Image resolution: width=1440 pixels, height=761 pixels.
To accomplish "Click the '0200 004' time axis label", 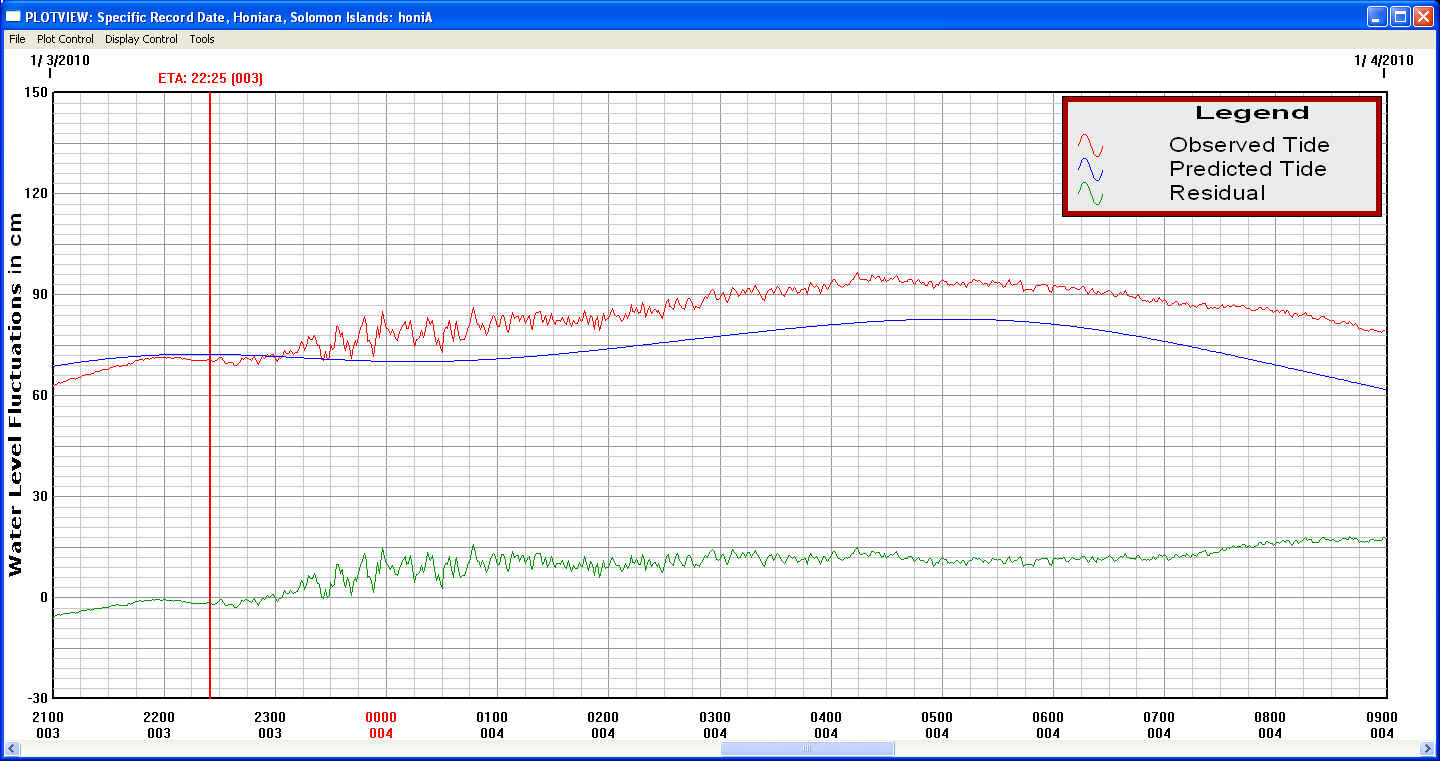I will point(603,725).
